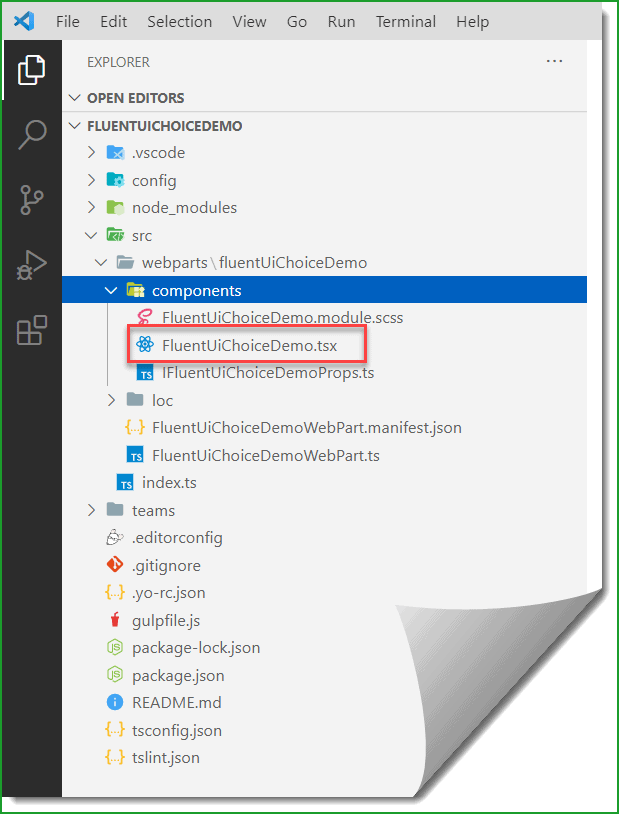The height and width of the screenshot is (814, 619).
Task: Click the Node icon of package.json
Action: tap(115, 675)
